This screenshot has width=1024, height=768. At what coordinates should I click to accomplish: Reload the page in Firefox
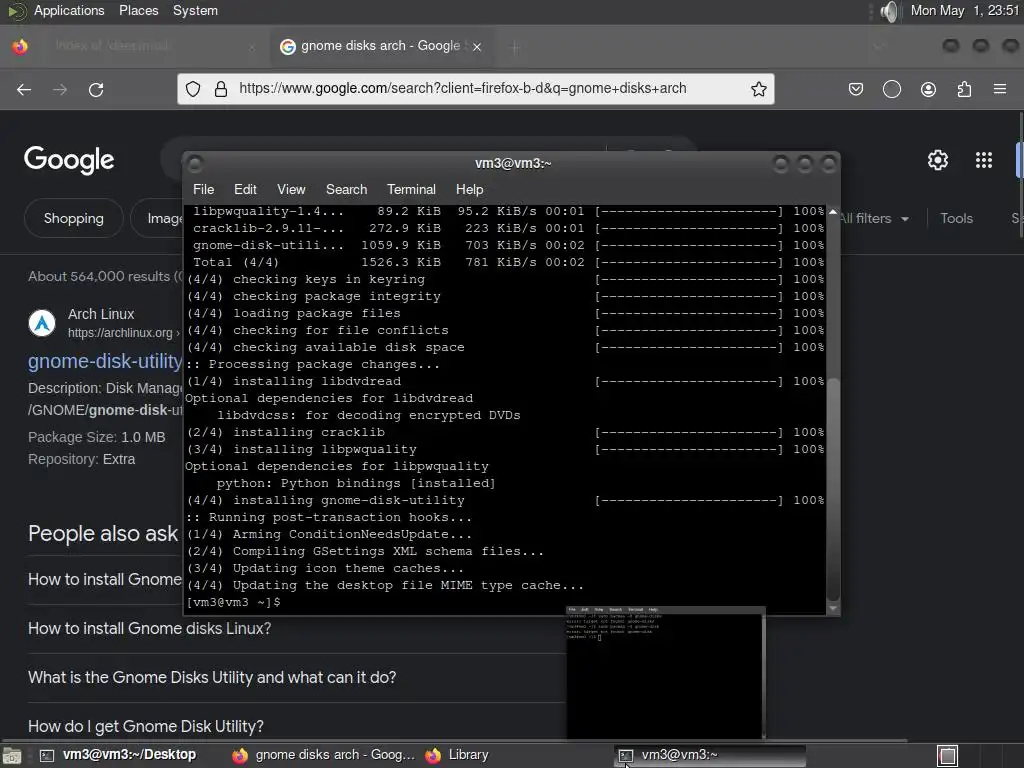[x=96, y=89]
